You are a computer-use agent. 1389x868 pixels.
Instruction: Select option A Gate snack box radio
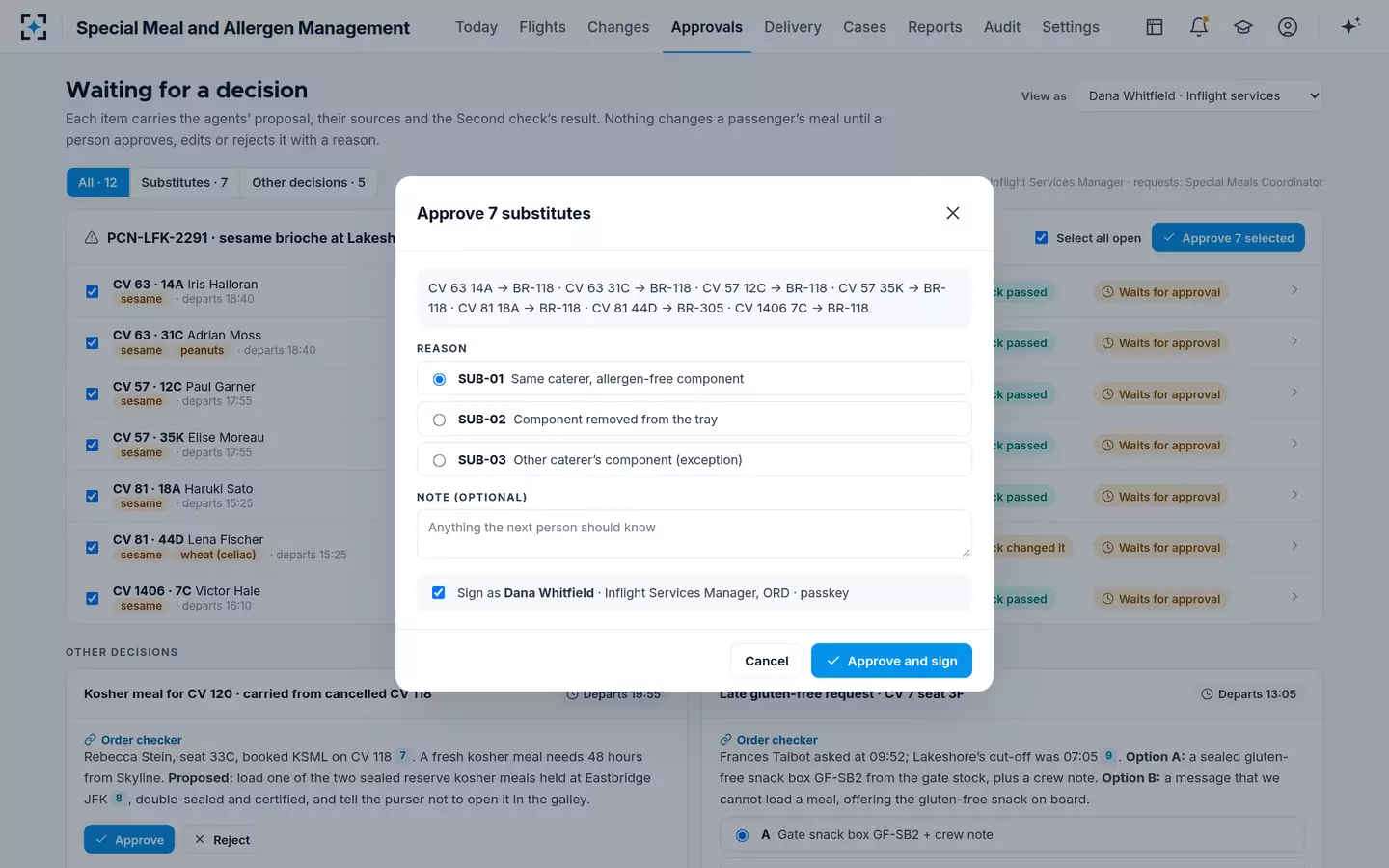click(x=742, y=835)
